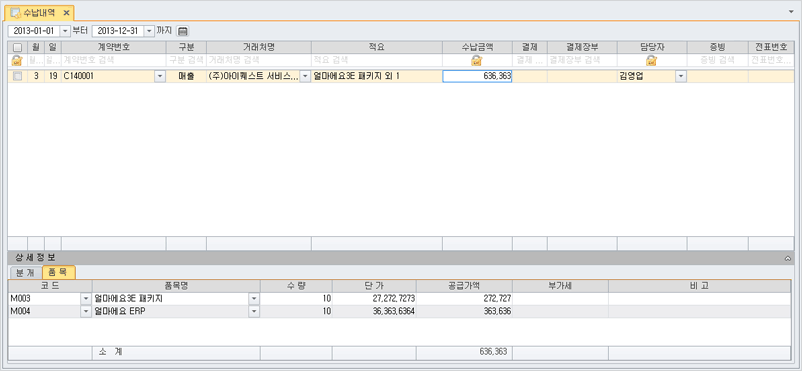This screenshot has height=371, width=802.
Task: Click the supply amount 272,727 cell
Action: point(464,298)
